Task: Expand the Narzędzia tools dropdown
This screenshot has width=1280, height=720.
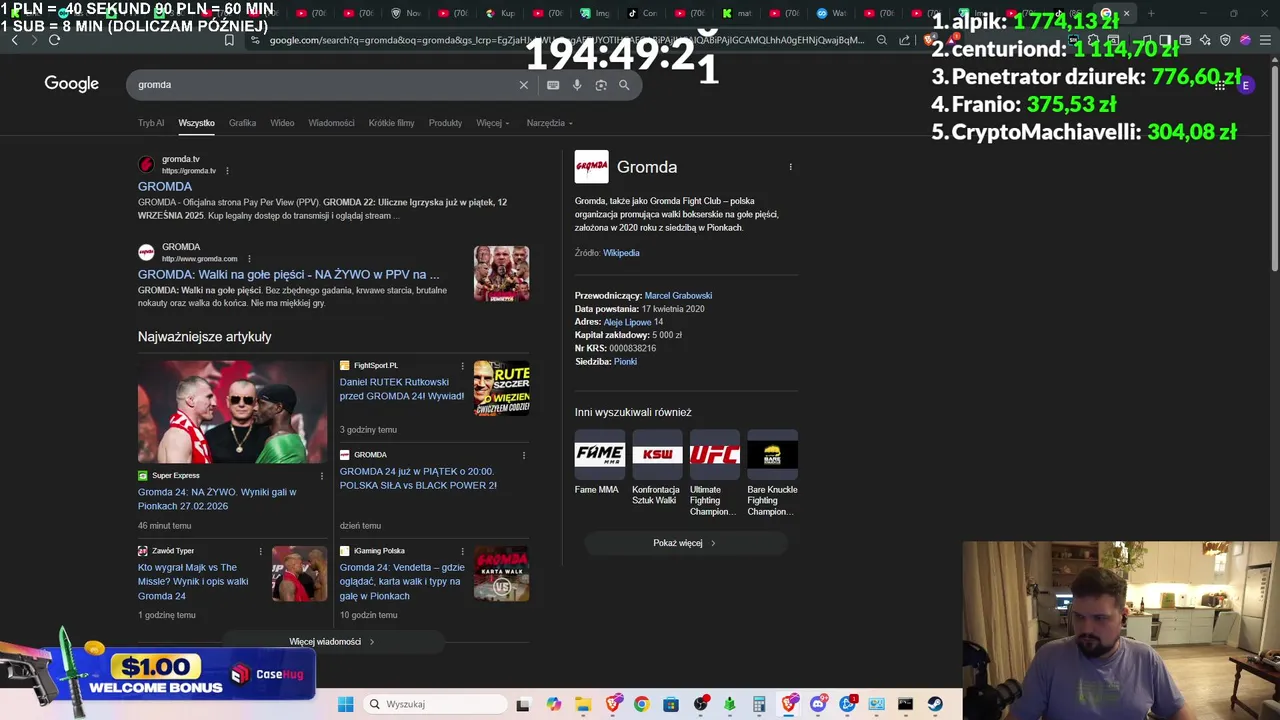Action: tap(550, 123)
